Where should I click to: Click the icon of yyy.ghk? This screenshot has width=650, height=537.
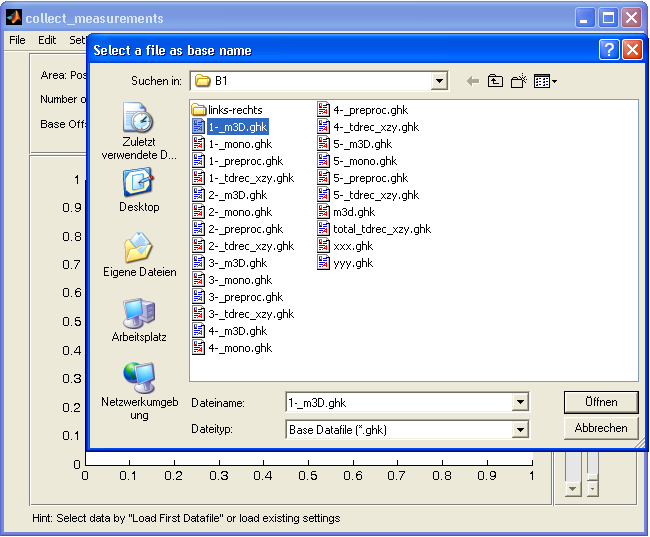[x=324, y=263]
